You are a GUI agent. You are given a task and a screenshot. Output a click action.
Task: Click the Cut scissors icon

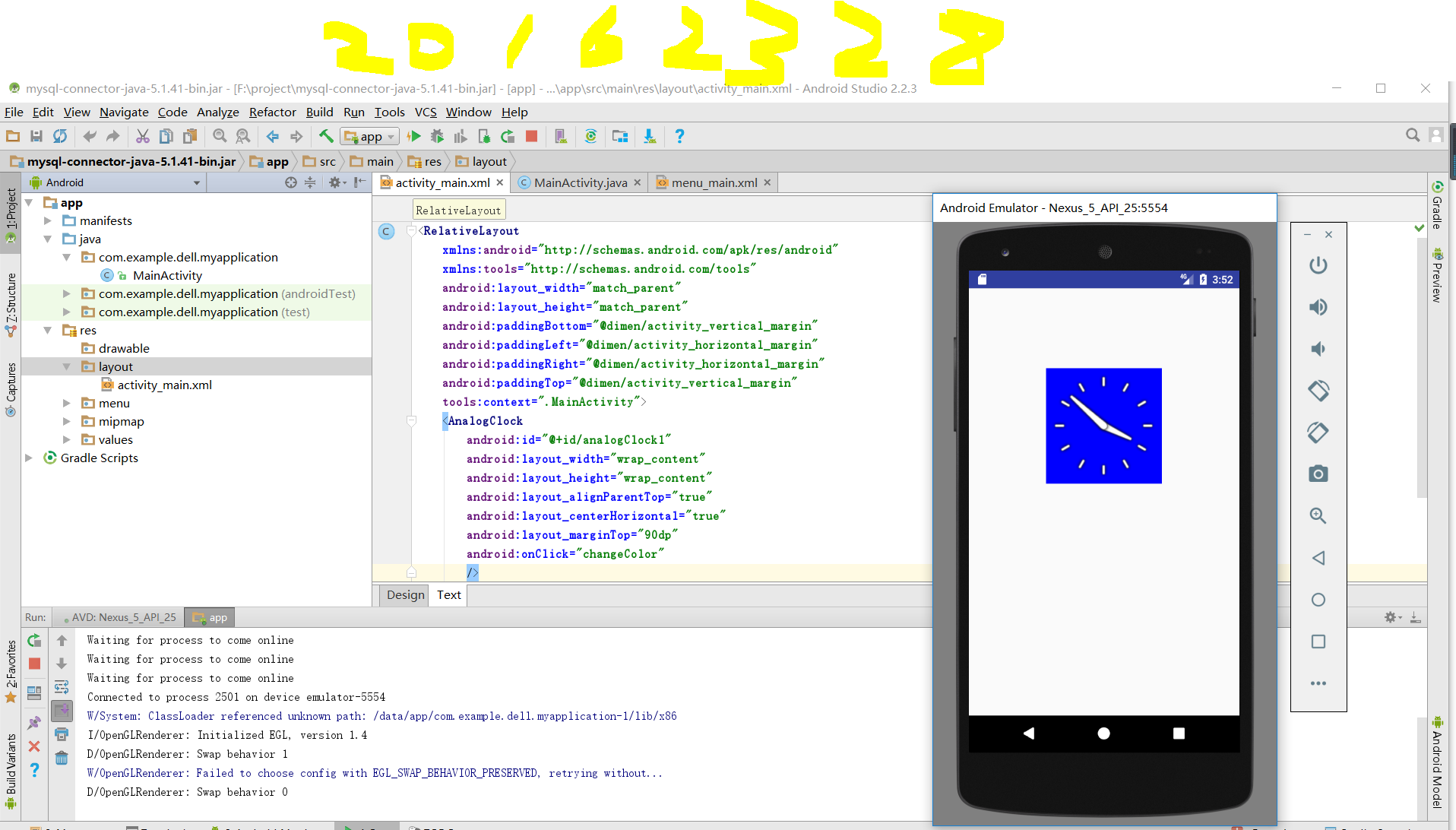coord(142,136)
